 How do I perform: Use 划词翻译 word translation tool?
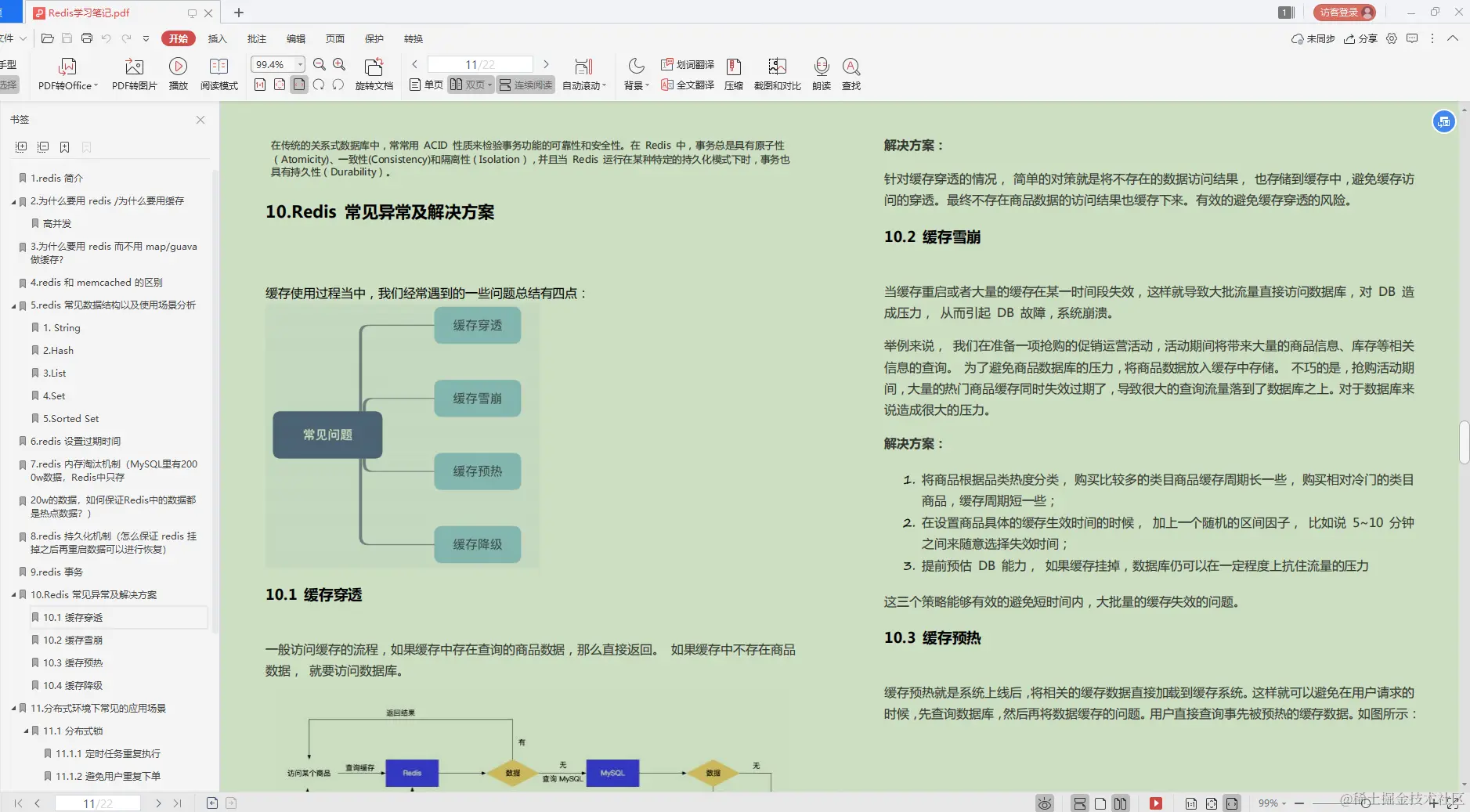click(688, 64)
